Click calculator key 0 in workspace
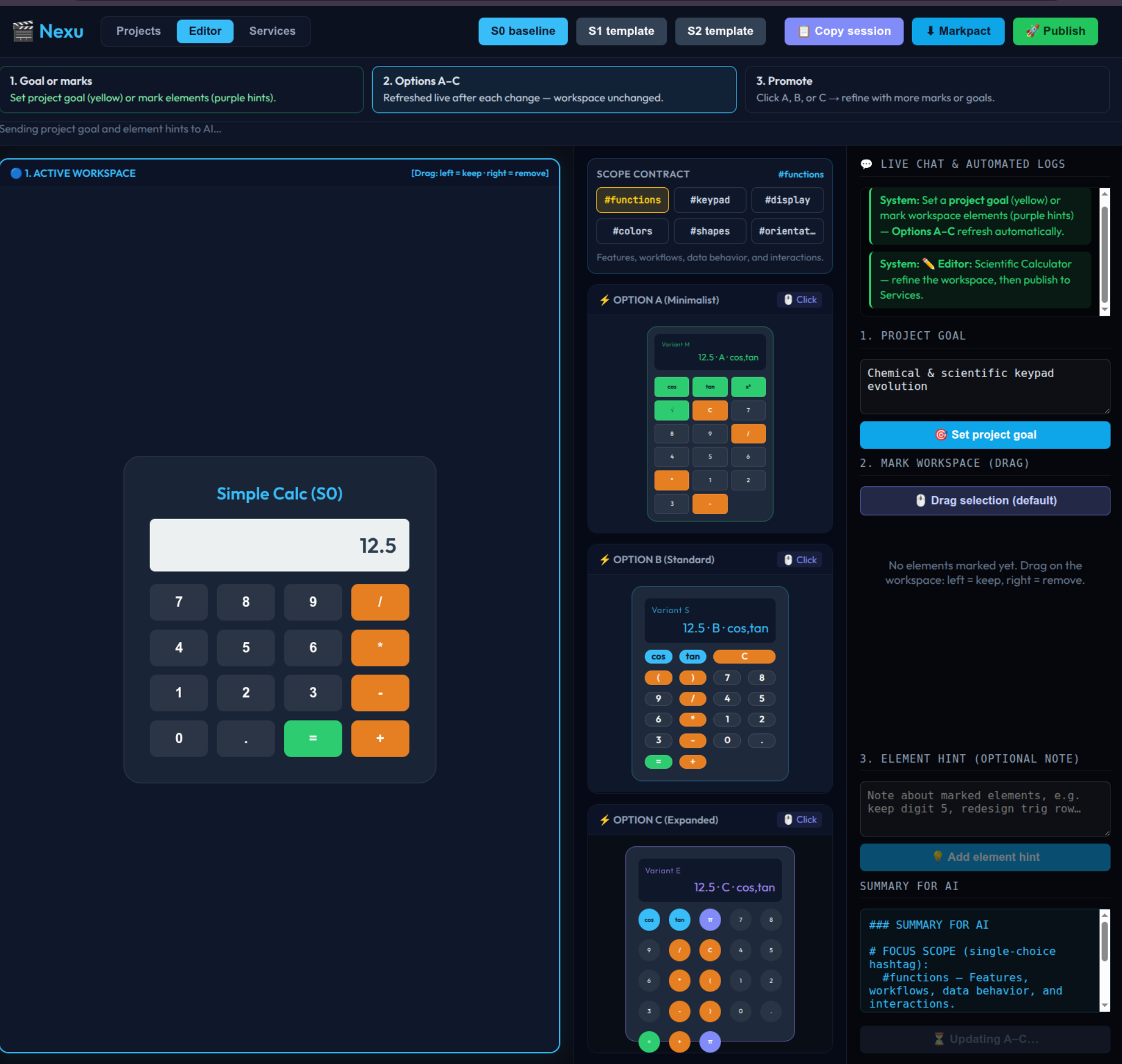This screenshot has width=1122, height=1064. click(178, 738)
